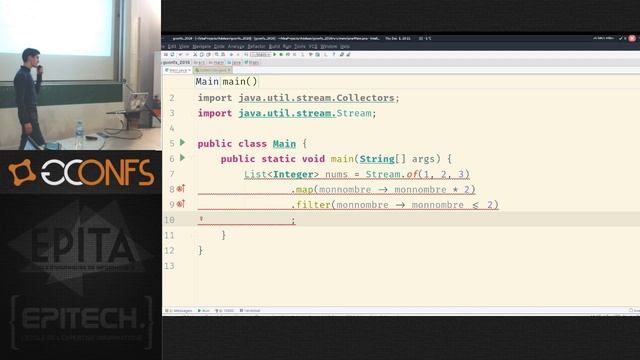This screenshot has height=360, width=640.
Task: Click 'String' type in main signature
Action: tap(377, 159)
